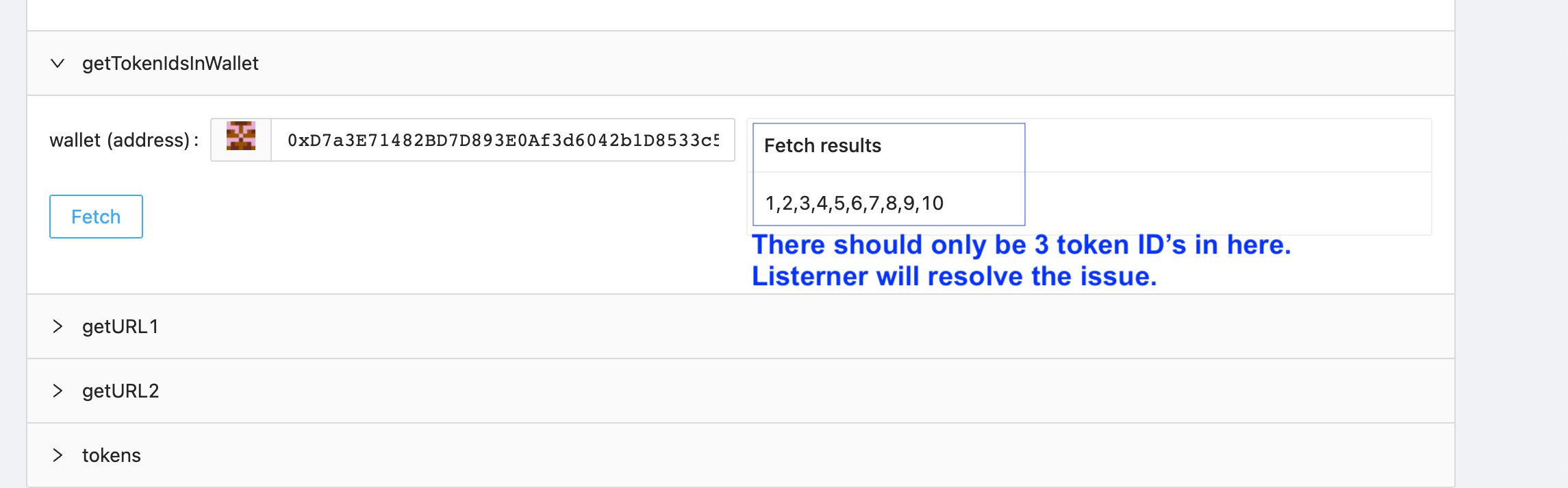Expand the getURL1 chevron arrow
The height and width of the screenshot is (488, 1568).
[x=58, y=326]
